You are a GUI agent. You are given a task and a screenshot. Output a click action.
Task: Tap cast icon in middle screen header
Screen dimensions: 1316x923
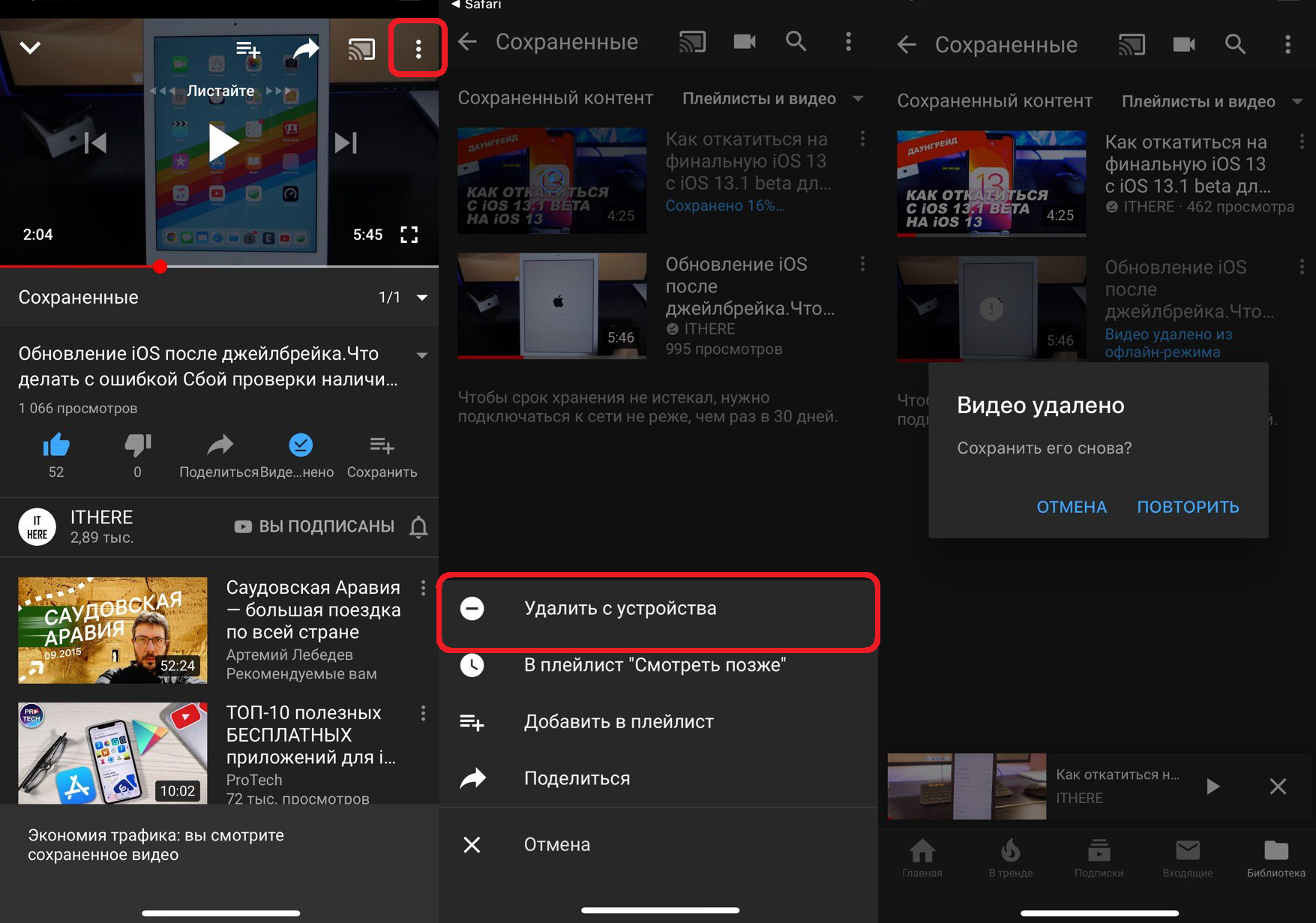coord(692,42)
